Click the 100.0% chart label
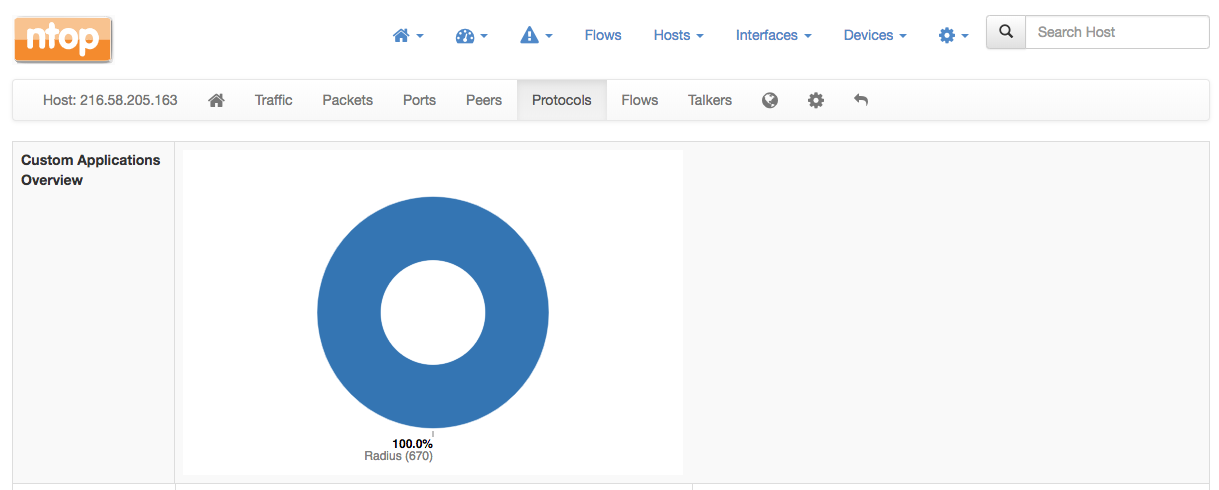The height and width of the screenshot is (490, 1219). (412, 443)
